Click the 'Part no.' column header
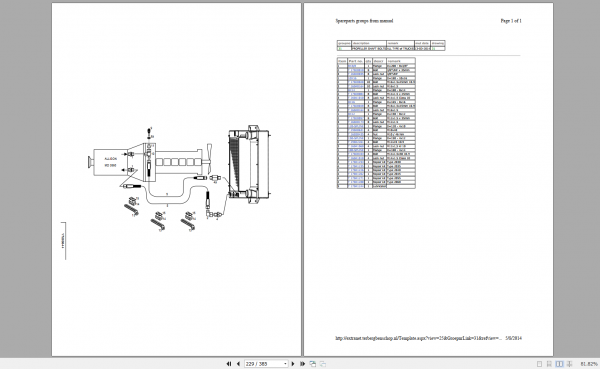Viewport: 600px width, 369px height. 355,61
